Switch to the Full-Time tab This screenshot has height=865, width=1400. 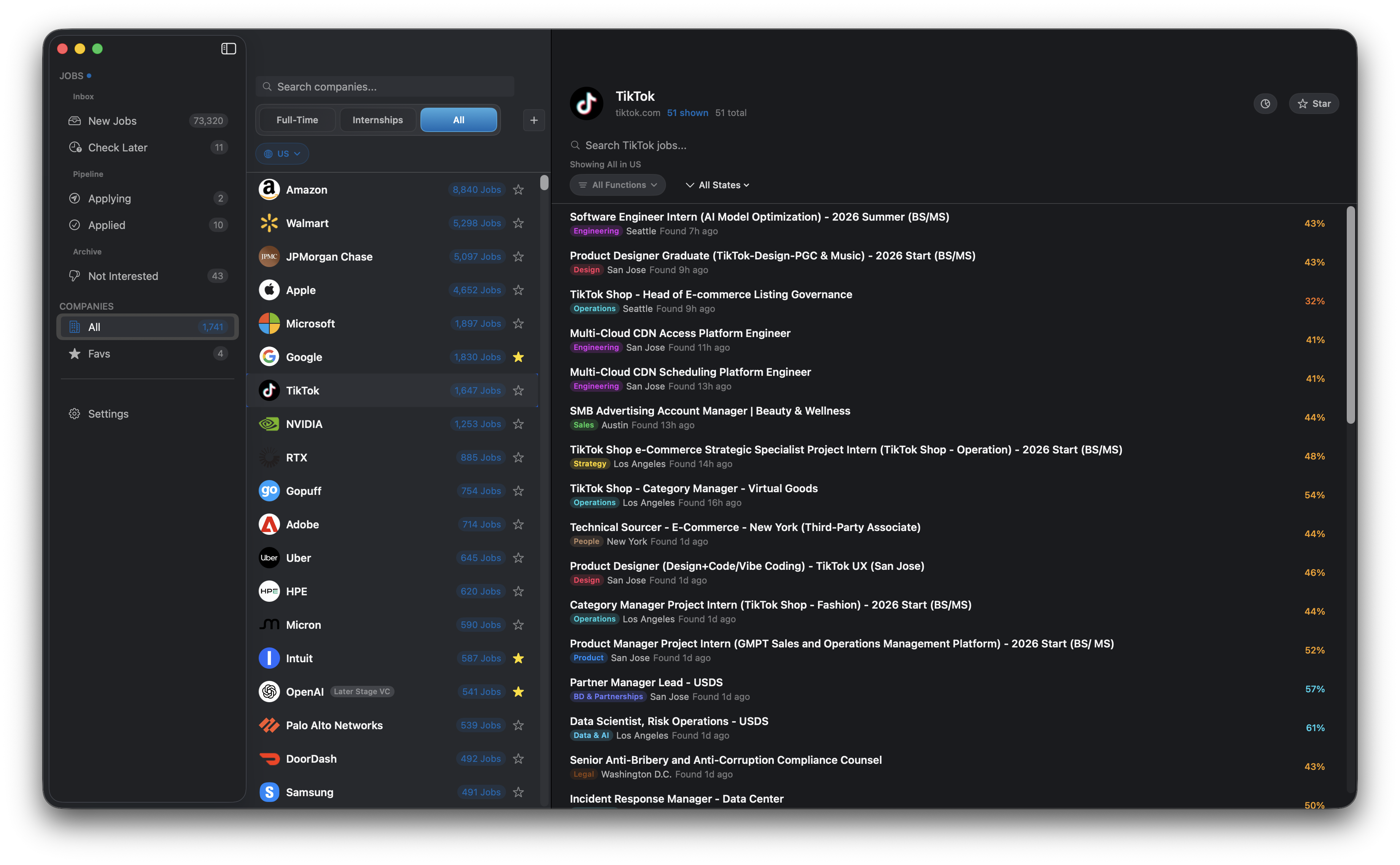297,119
